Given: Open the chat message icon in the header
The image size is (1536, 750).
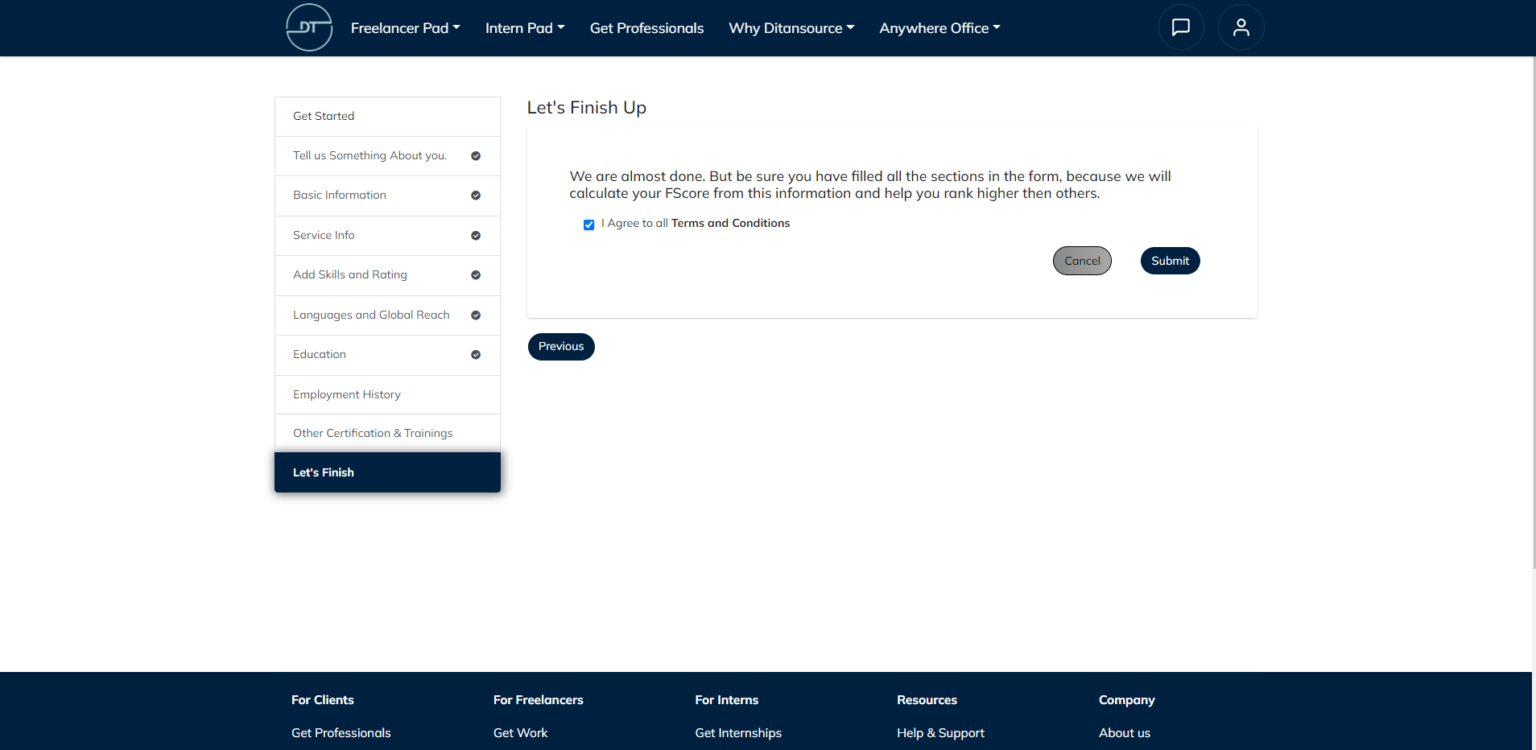Looking at the screenshot, I should (x=1181, y=27).
